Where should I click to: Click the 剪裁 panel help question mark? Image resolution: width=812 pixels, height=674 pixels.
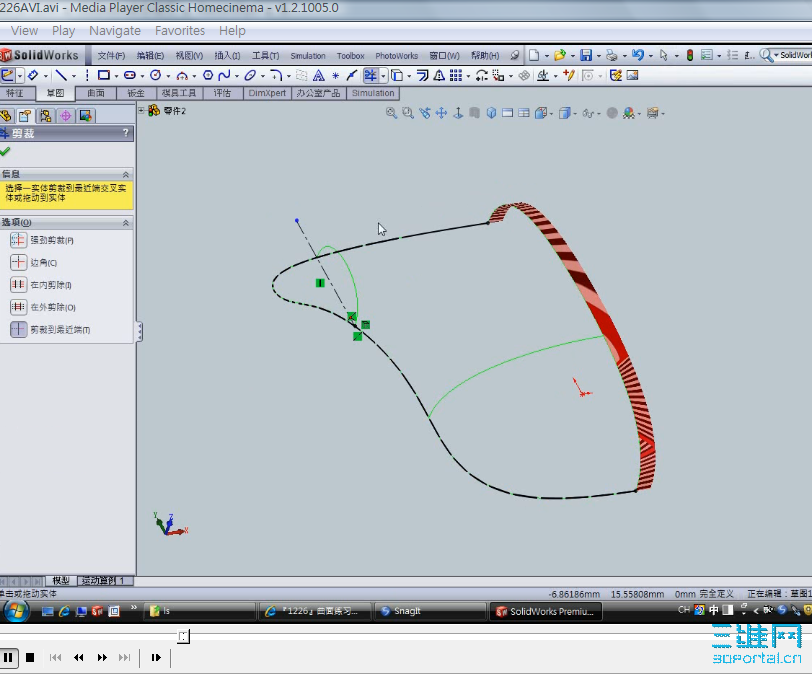tap(125, 133)
